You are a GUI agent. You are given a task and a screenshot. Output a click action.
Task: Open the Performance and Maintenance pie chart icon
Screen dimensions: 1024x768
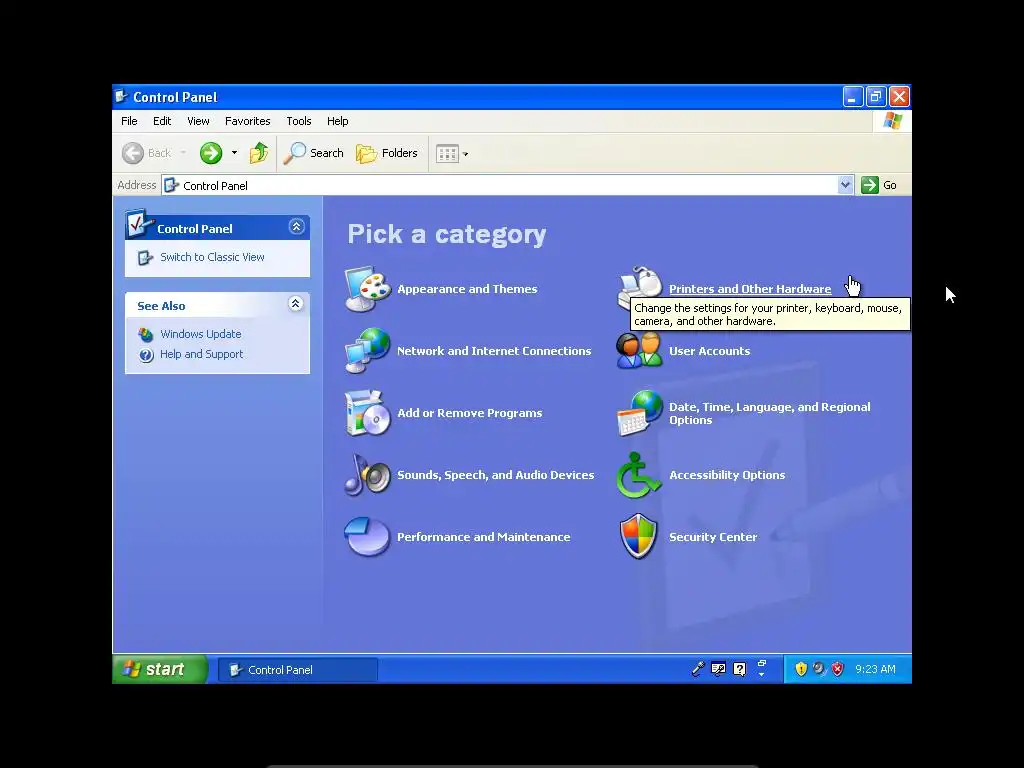[367, 537]
